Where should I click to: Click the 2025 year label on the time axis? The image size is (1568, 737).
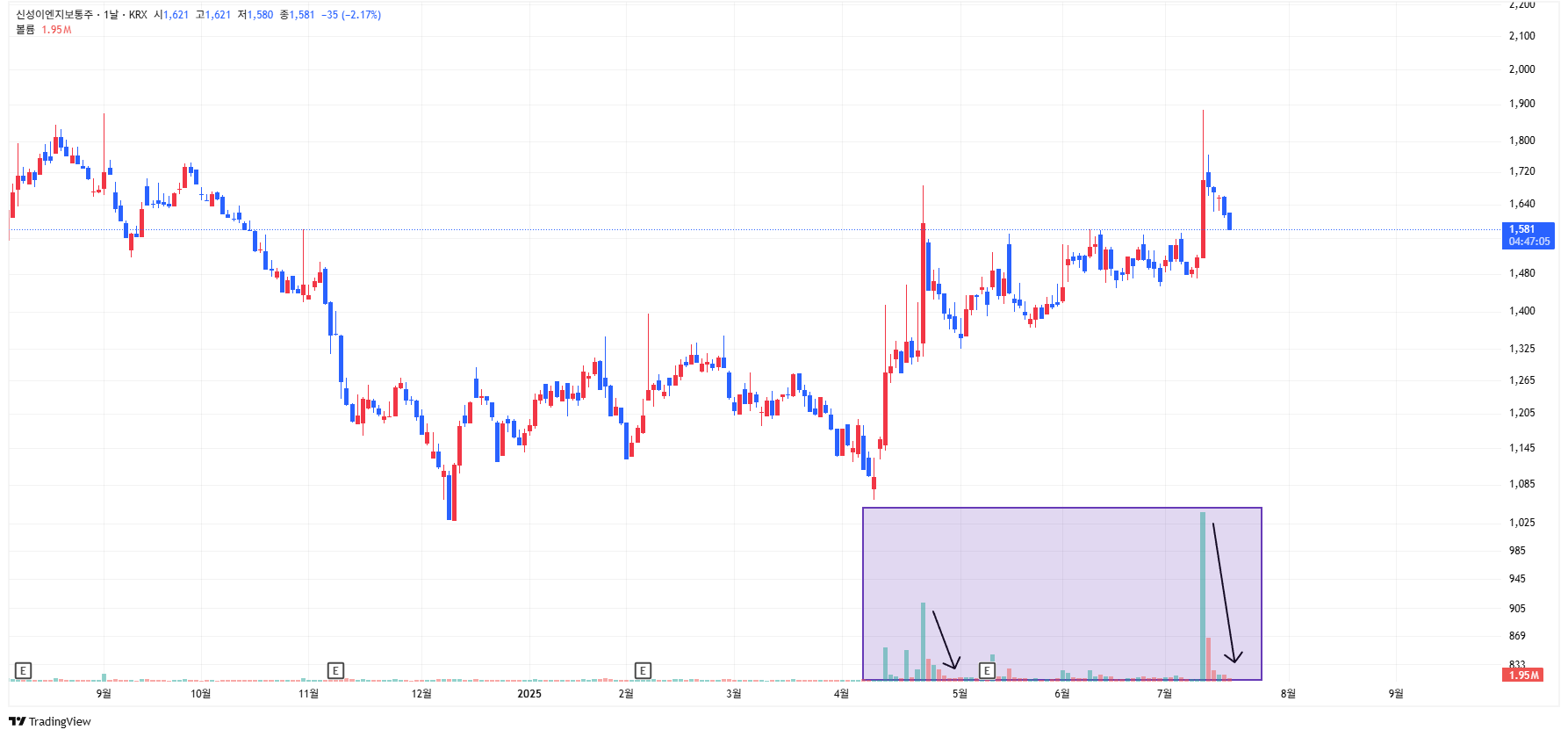[529, 694]
